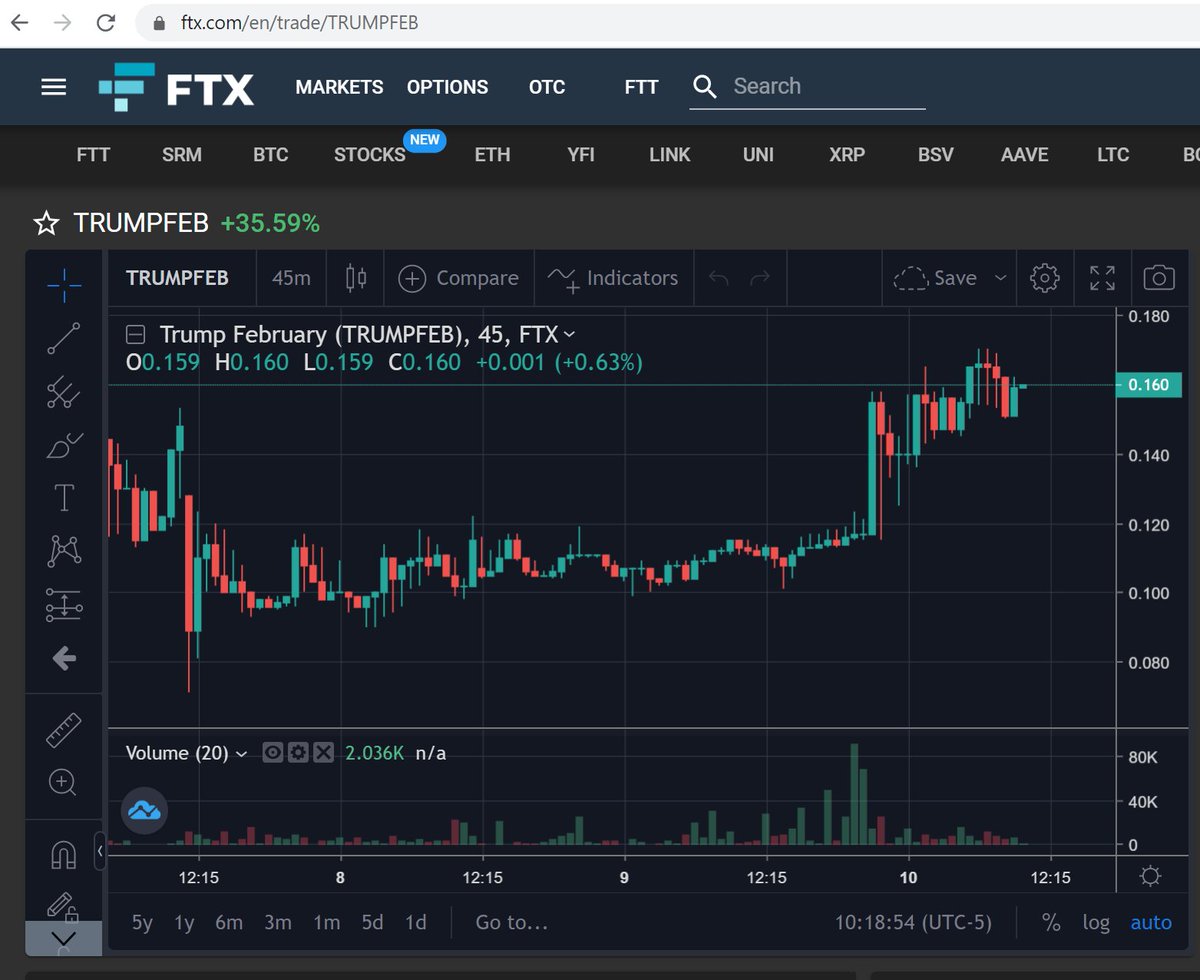Open the measure ruler tool

[x=63, y=728]
